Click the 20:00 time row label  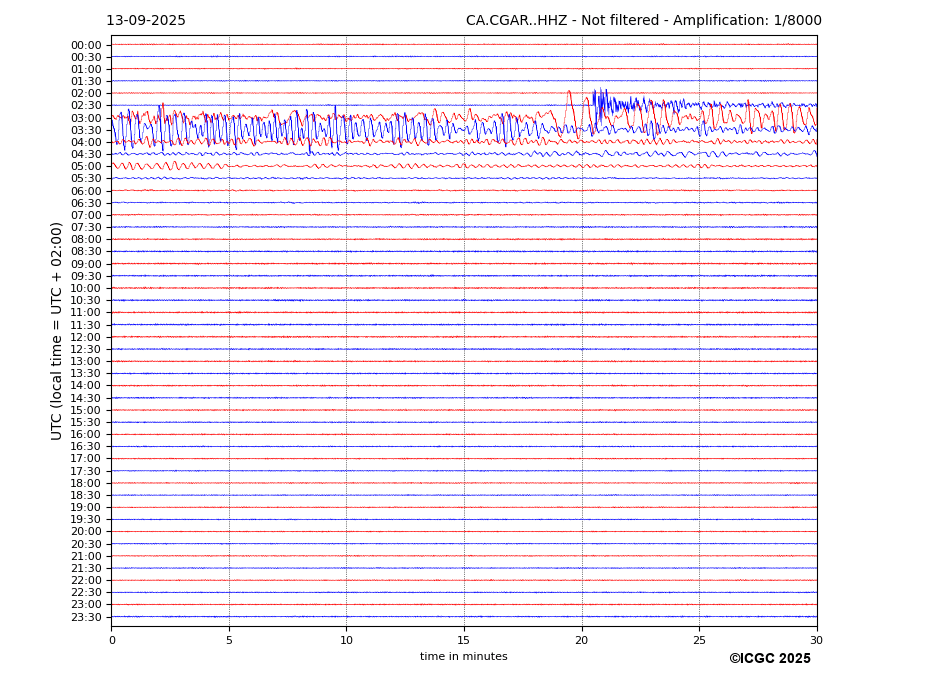[86, 532]
